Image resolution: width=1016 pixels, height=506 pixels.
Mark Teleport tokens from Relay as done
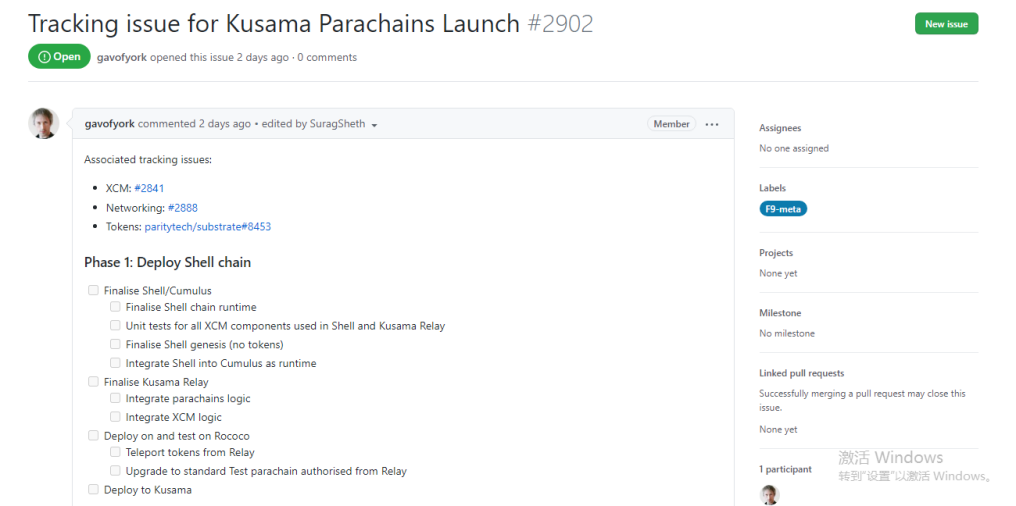115,452
